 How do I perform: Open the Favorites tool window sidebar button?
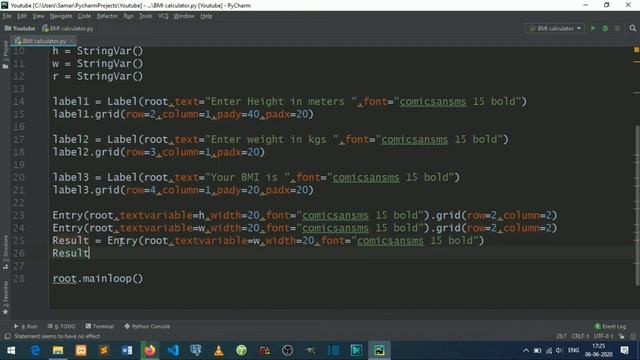(x=5, y=298)
